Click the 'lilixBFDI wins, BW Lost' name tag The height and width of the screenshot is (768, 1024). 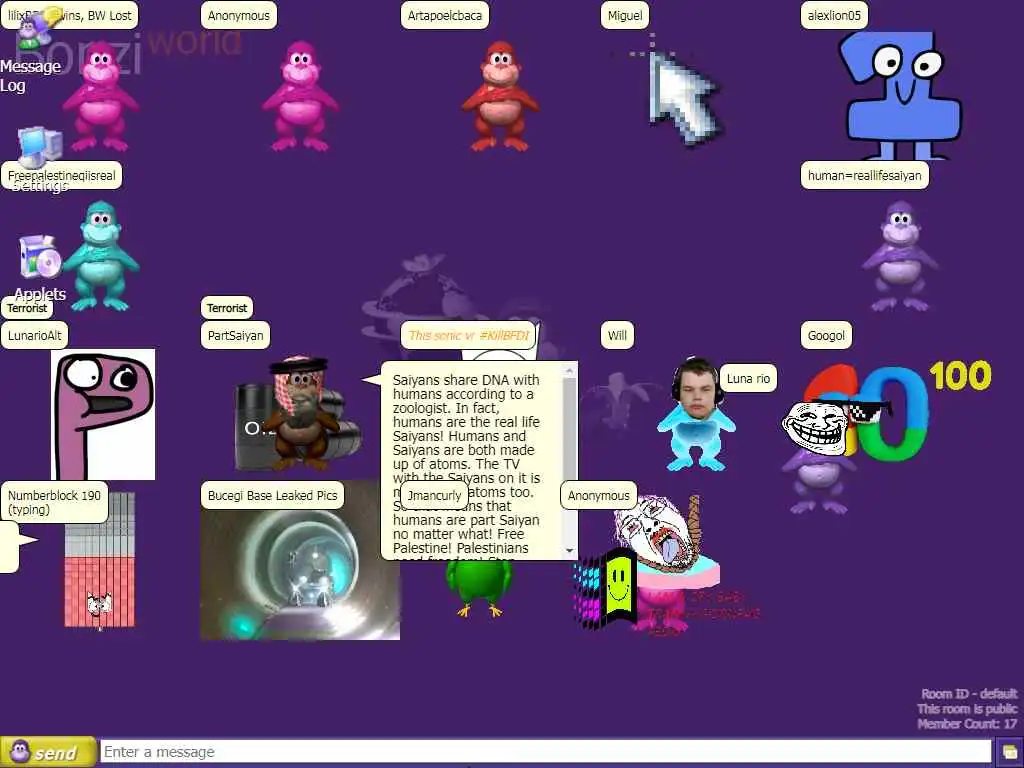pyautogui.click(x=69, y=15)
